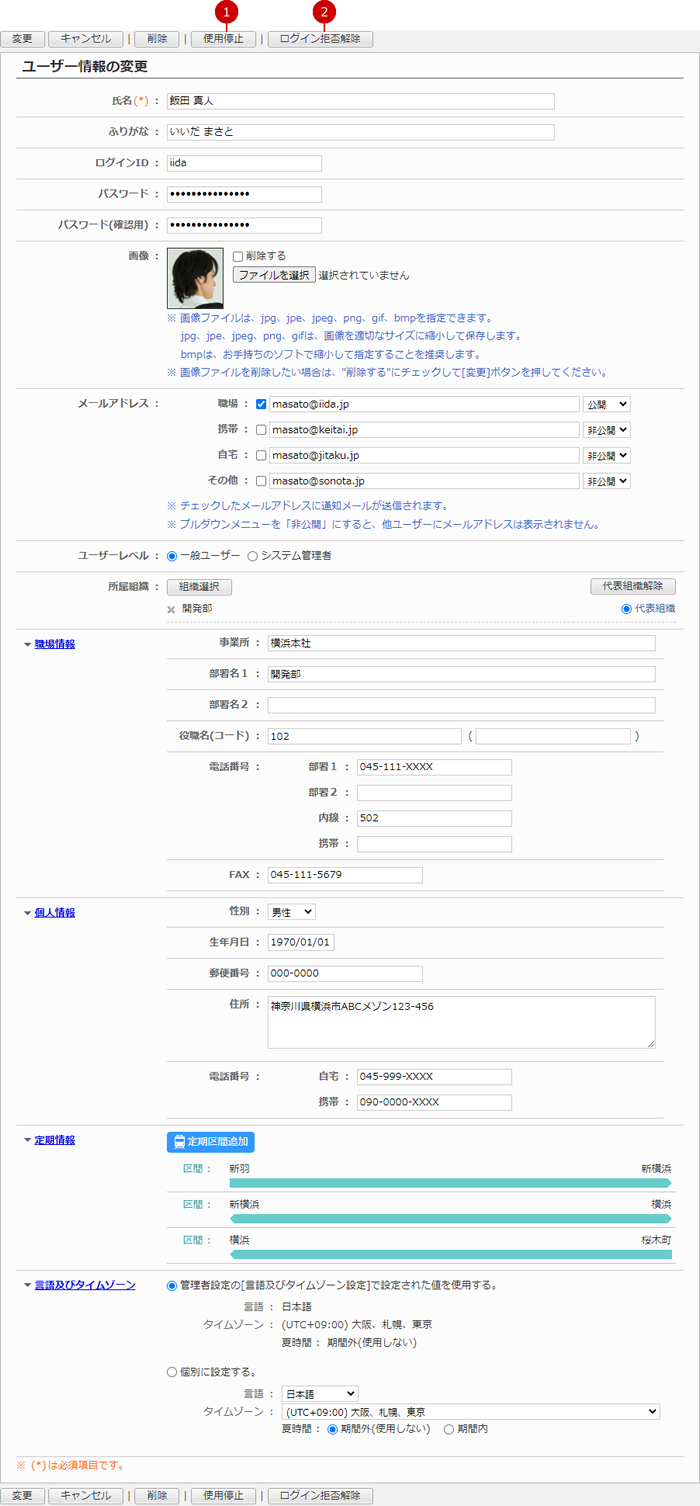Image resolution: width=700 pixels, height=1506 pixels.
Task: Click the 内線 field showing 502
Action: [x=434, y=818]
